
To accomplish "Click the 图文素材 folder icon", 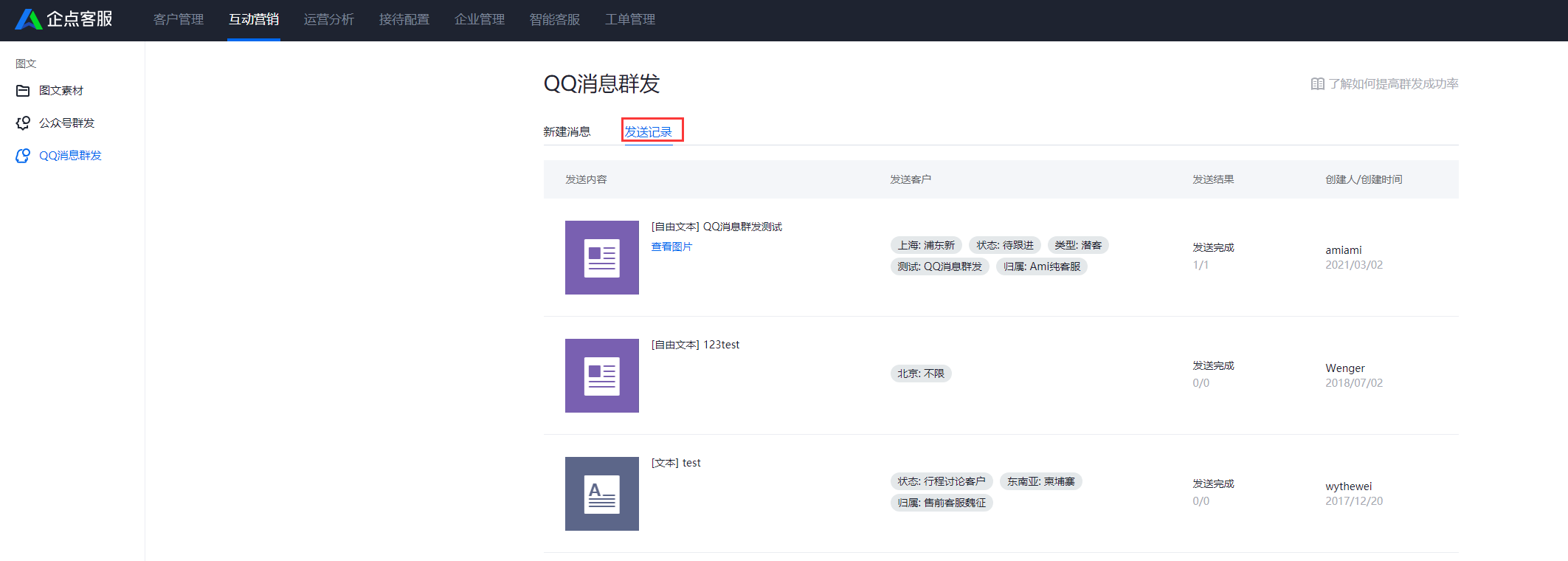I will point(23,91).
